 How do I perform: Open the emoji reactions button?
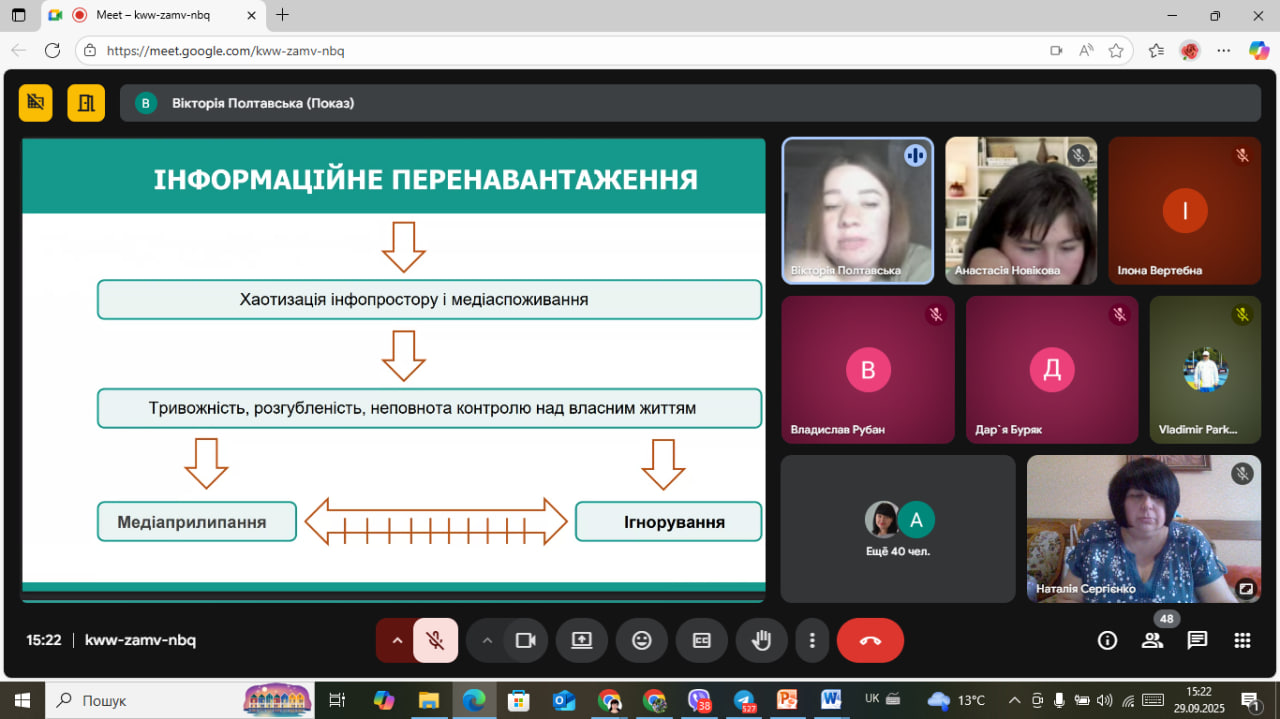(641, 641)
